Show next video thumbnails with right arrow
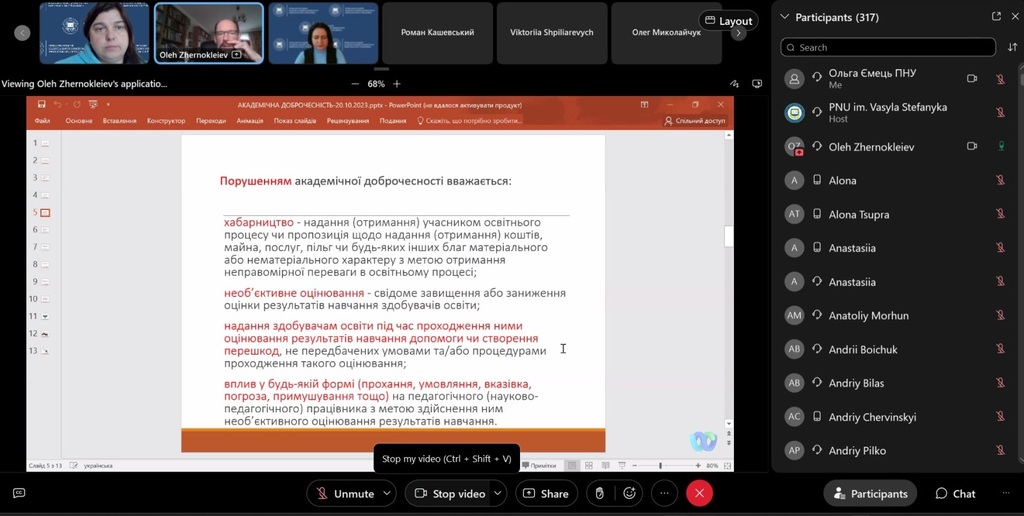Image resolution: width=1024 pixels, height=516 pixels. [739, 33]
